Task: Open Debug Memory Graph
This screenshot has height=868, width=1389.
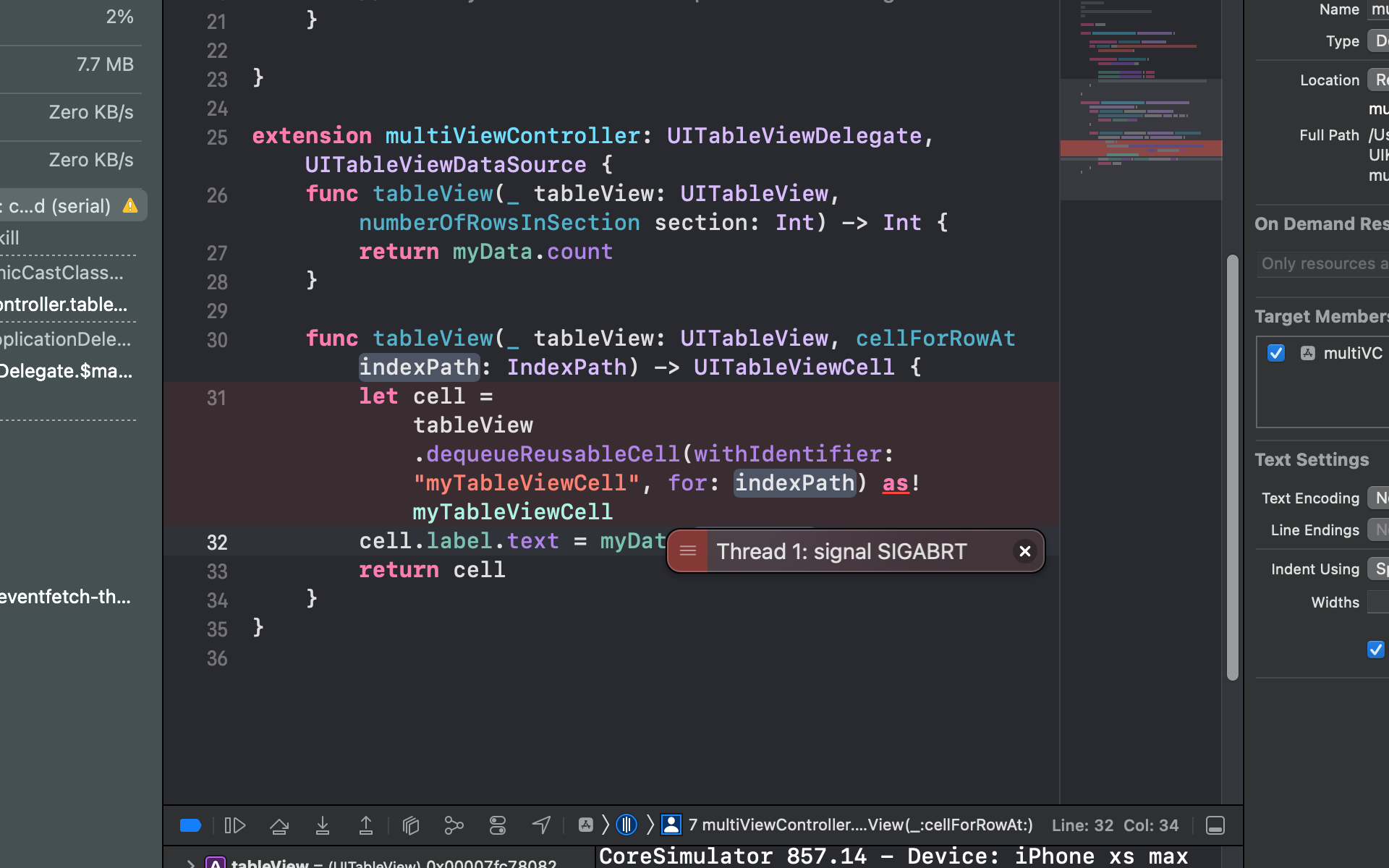Action: pos(454,825)
